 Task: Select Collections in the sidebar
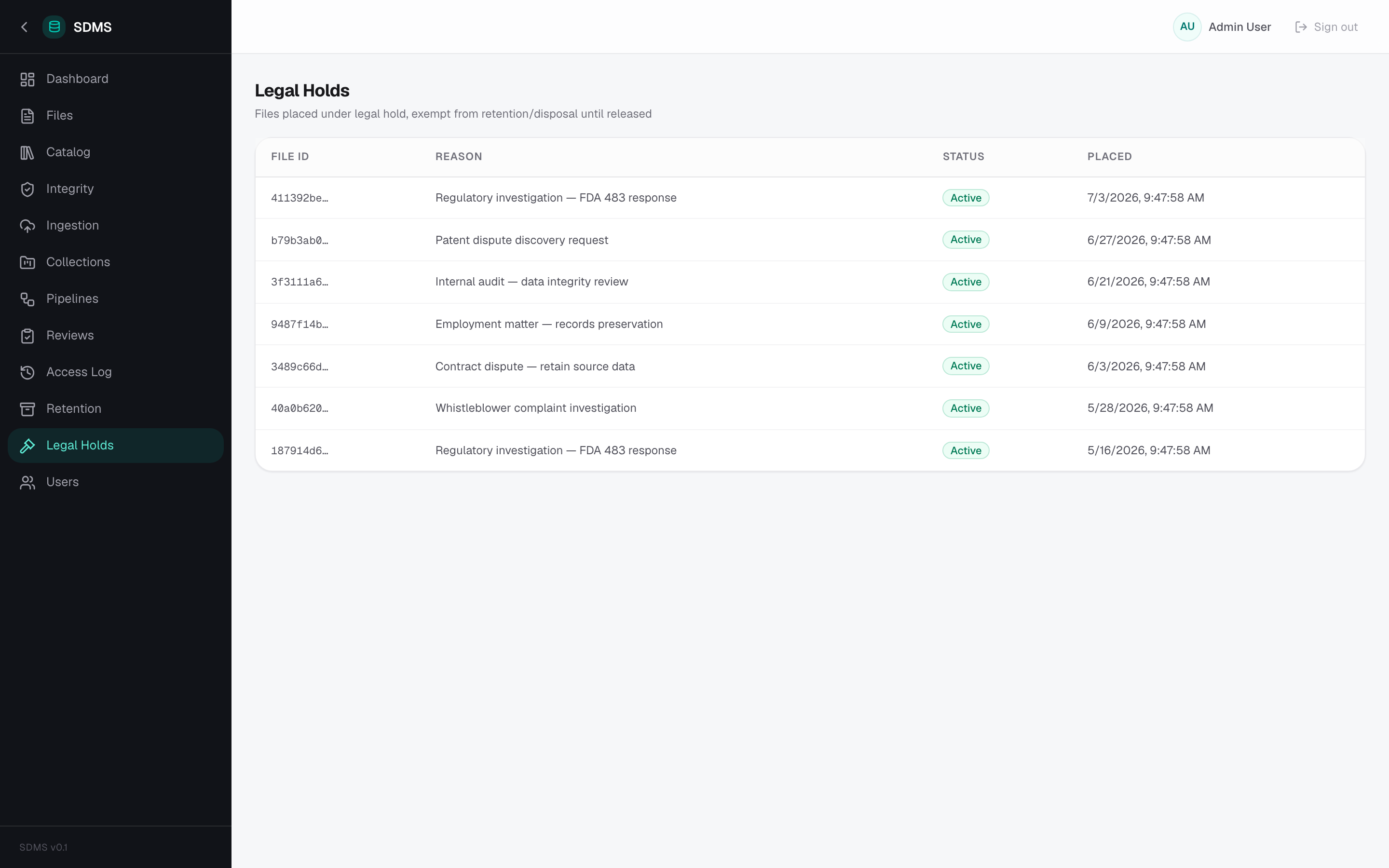[x=115, y=262]
